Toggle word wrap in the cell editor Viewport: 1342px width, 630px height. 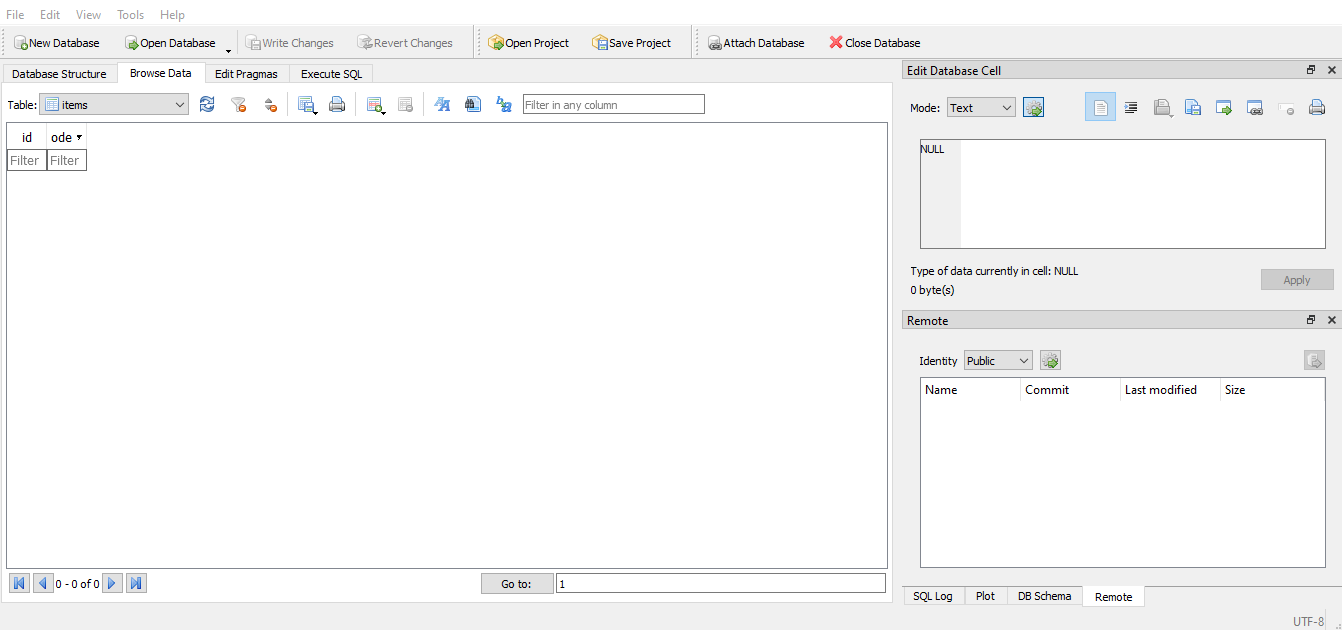click(1131, 107)
